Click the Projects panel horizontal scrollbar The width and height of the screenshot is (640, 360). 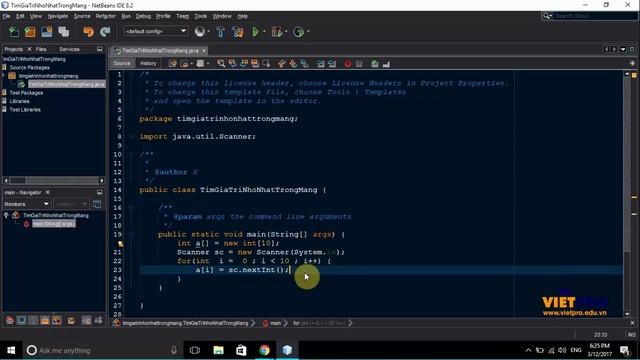pos(53,180)
